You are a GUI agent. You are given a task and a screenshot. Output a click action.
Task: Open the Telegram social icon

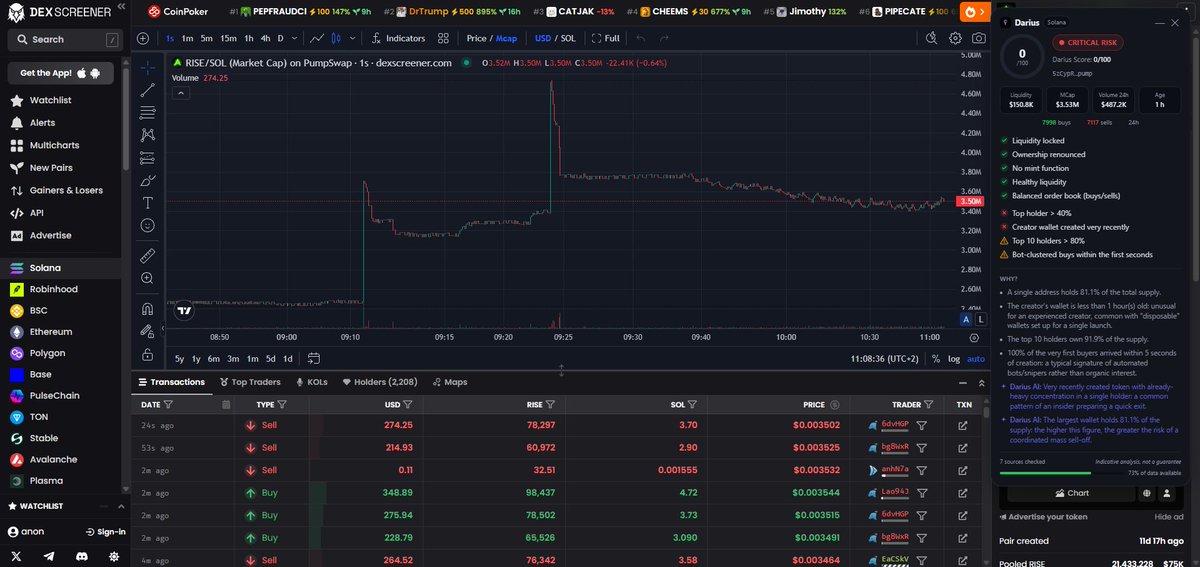pos(49,555)
